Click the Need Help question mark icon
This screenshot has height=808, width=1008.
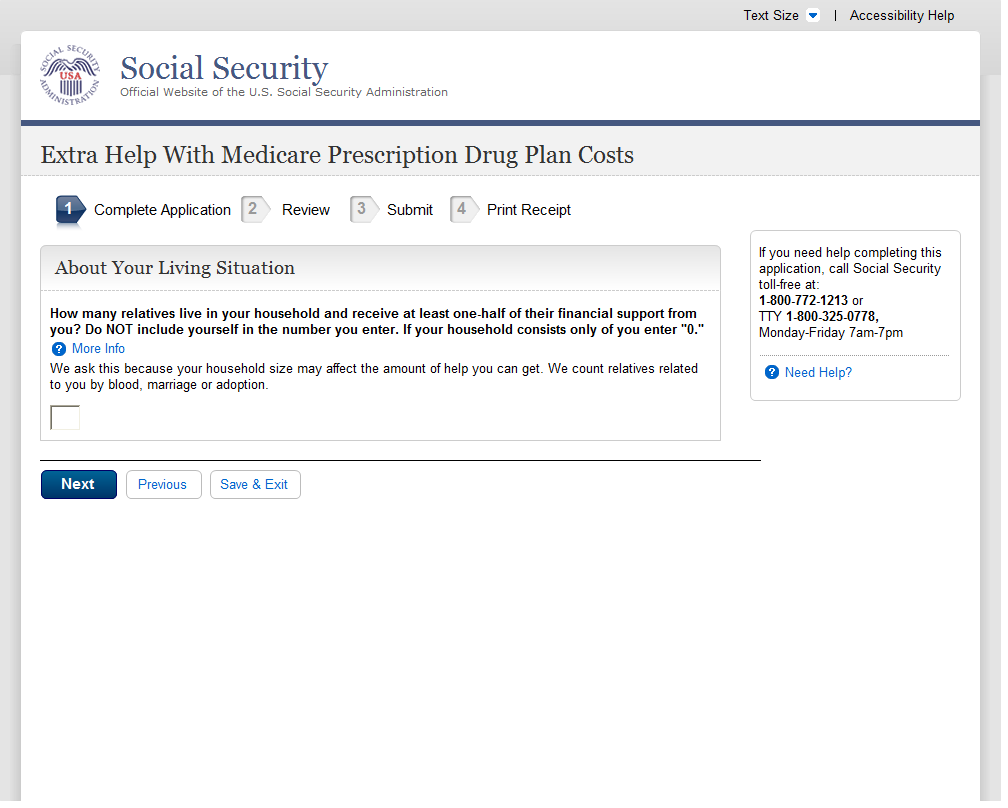772,373
